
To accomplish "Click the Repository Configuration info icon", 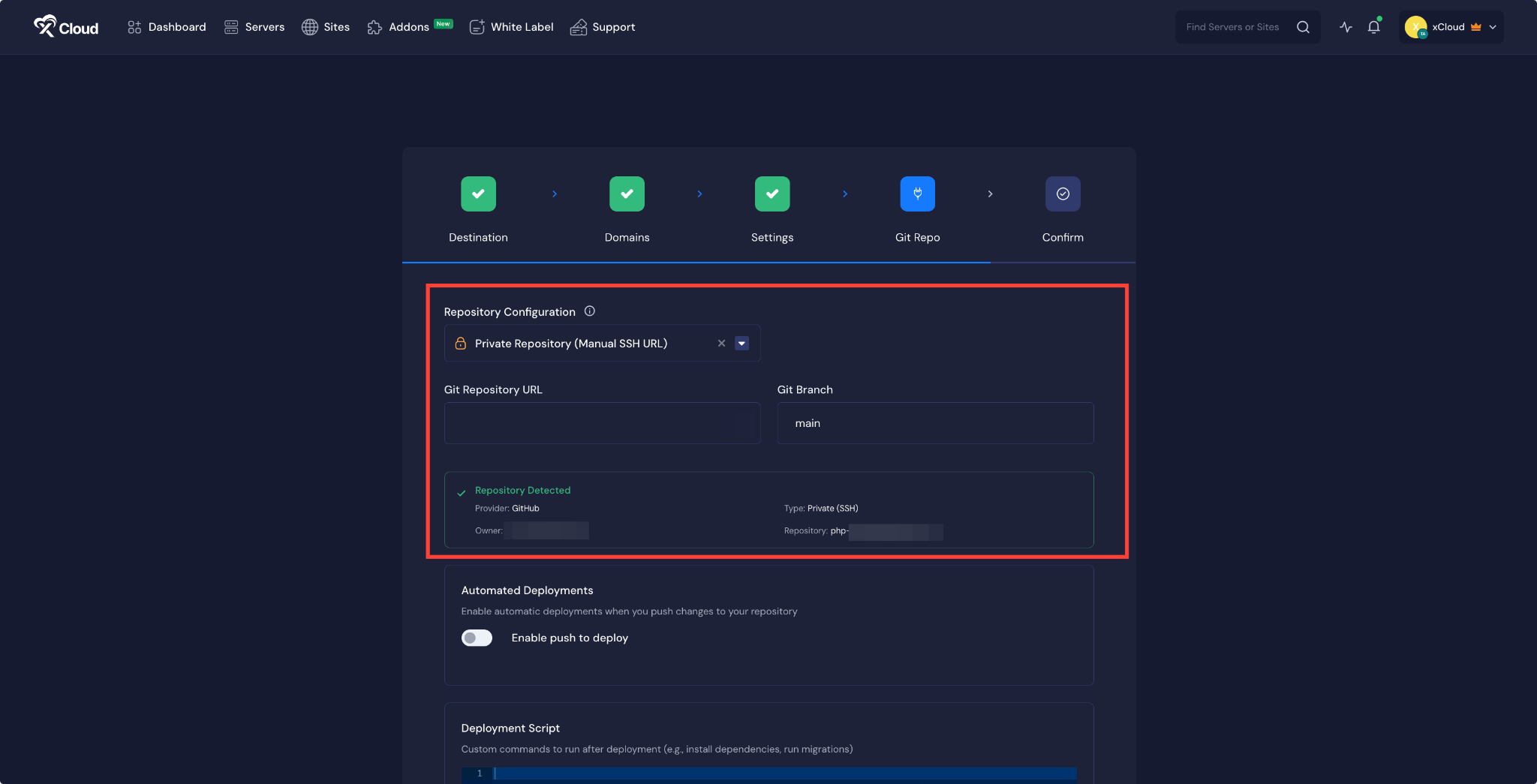I will coord(590,311).
